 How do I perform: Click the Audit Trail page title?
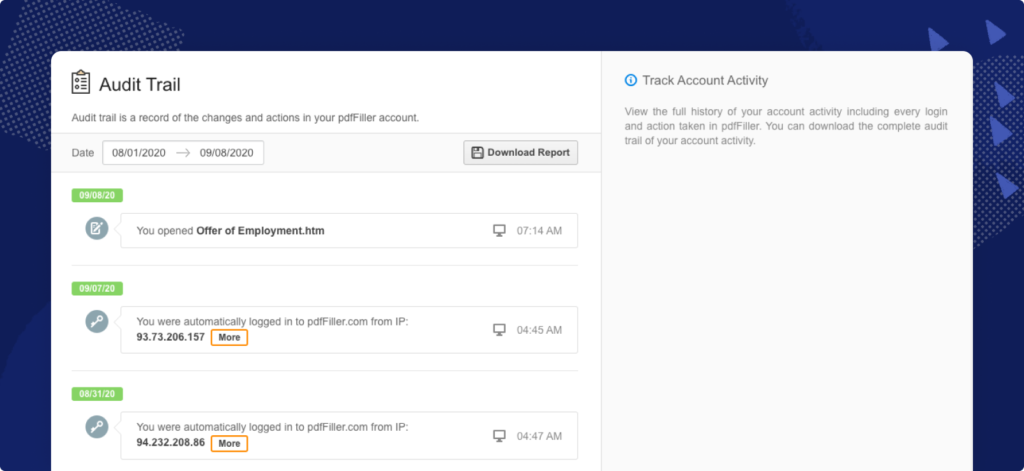tap(140, 84)
